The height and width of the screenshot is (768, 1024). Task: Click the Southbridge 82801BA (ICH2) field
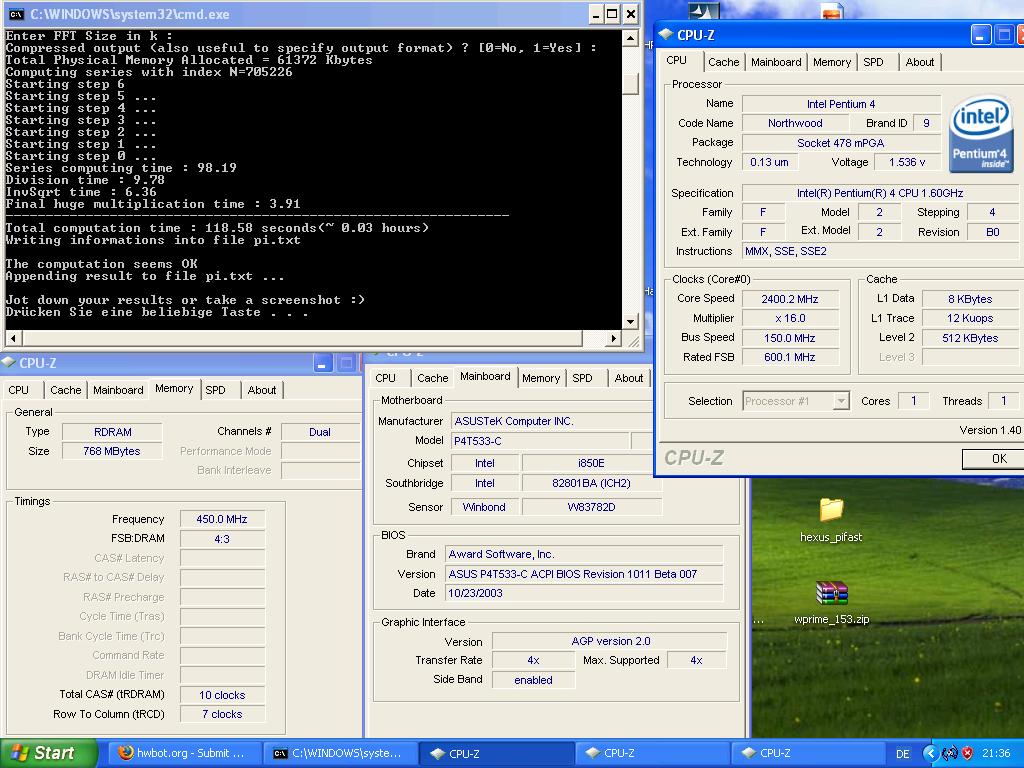(591, 483)
